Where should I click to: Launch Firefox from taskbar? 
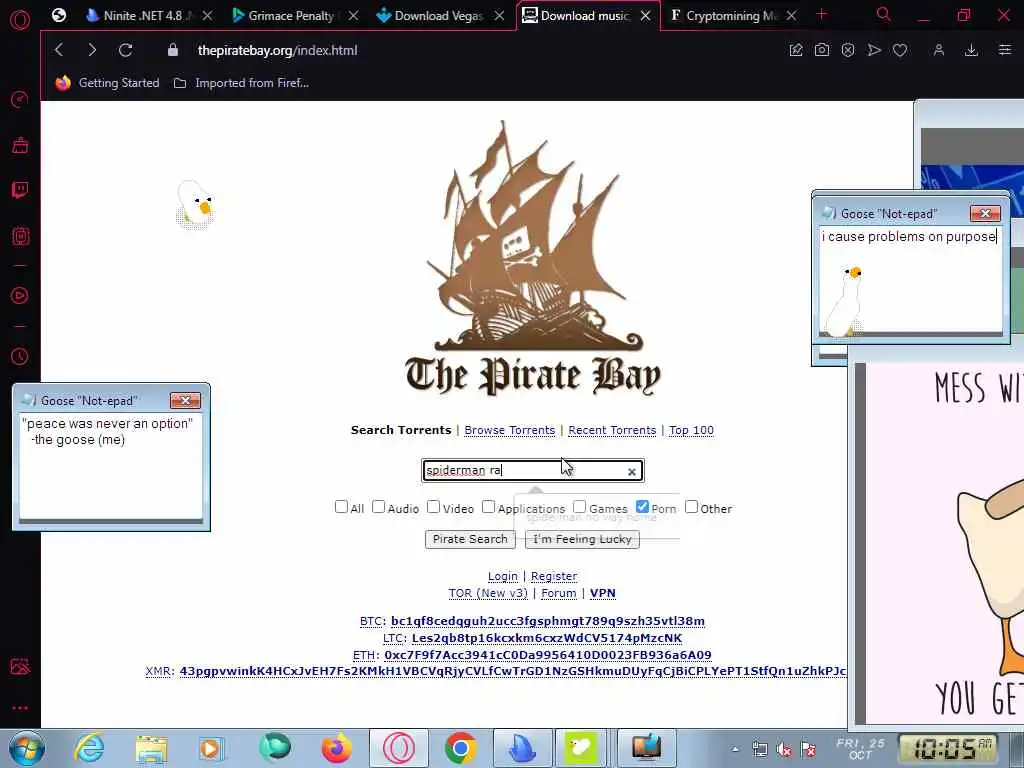[336, 748]
